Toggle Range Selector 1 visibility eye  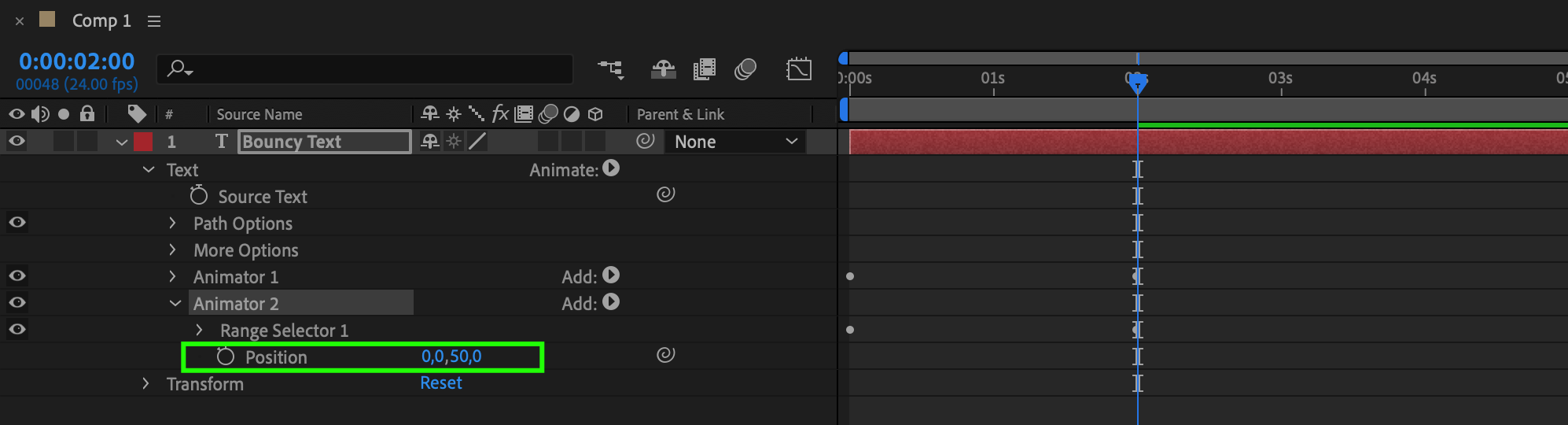tap(17, 330)
